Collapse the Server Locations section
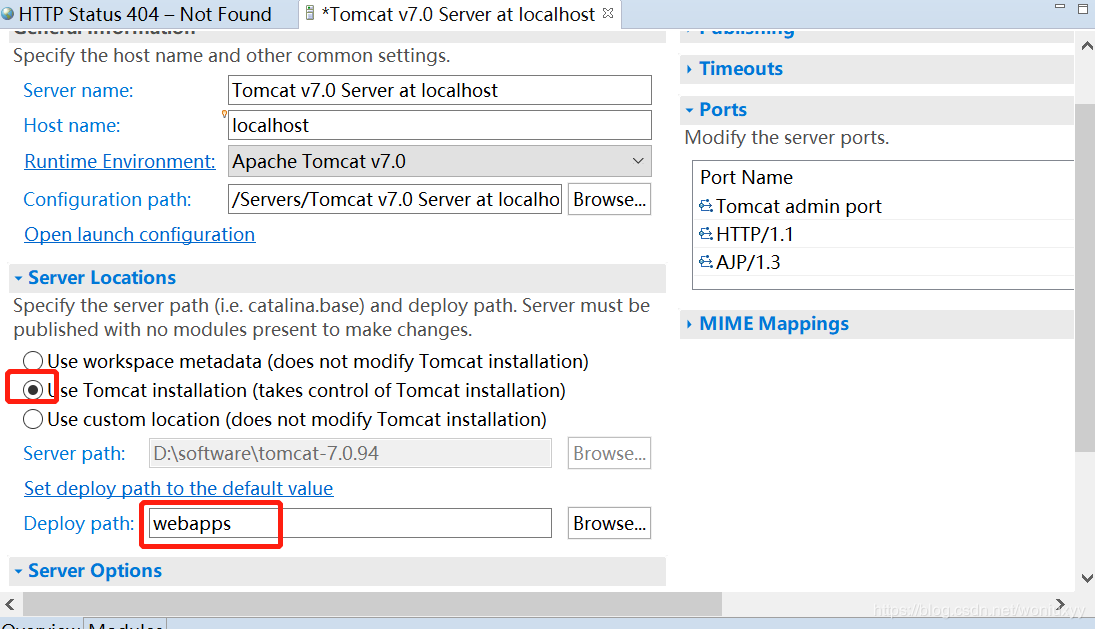This screenshot has height=629, width=1095. tap(18, 278)
